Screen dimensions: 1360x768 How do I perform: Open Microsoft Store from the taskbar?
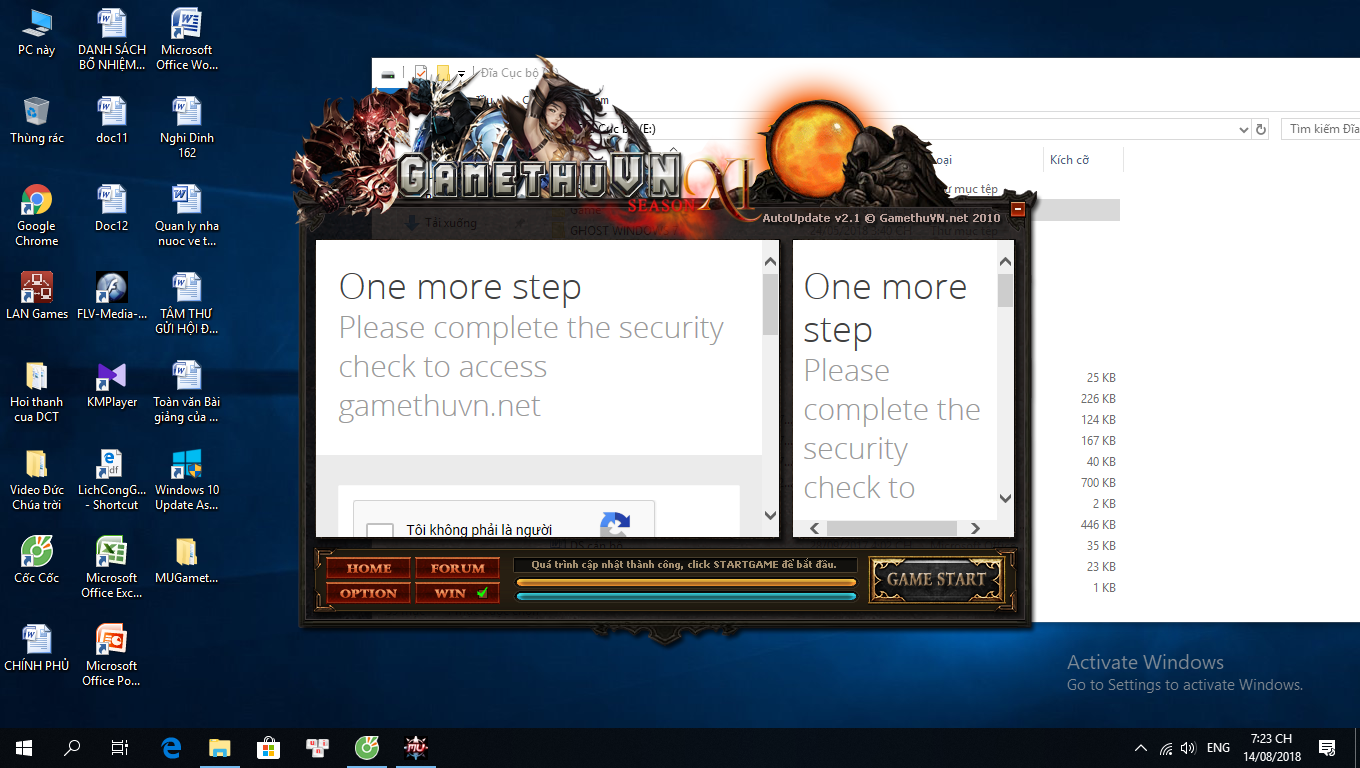point(268,747)
